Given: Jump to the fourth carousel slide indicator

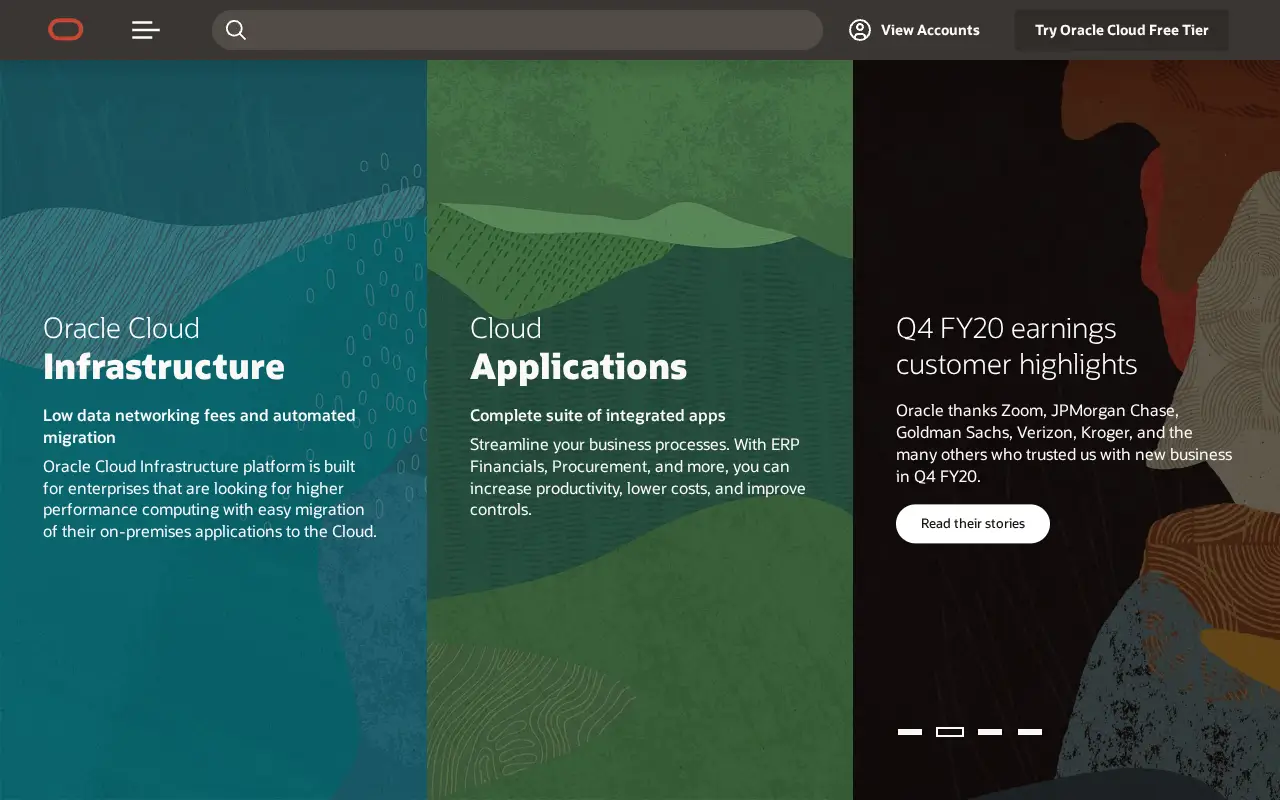Looking at the screenshot, I should (x=1030, y=732).
